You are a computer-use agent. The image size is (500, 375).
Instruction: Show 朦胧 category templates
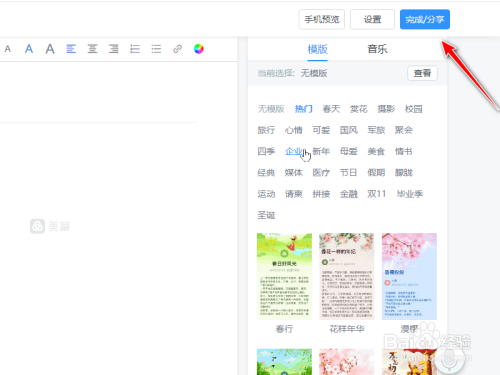click(404, 173)
